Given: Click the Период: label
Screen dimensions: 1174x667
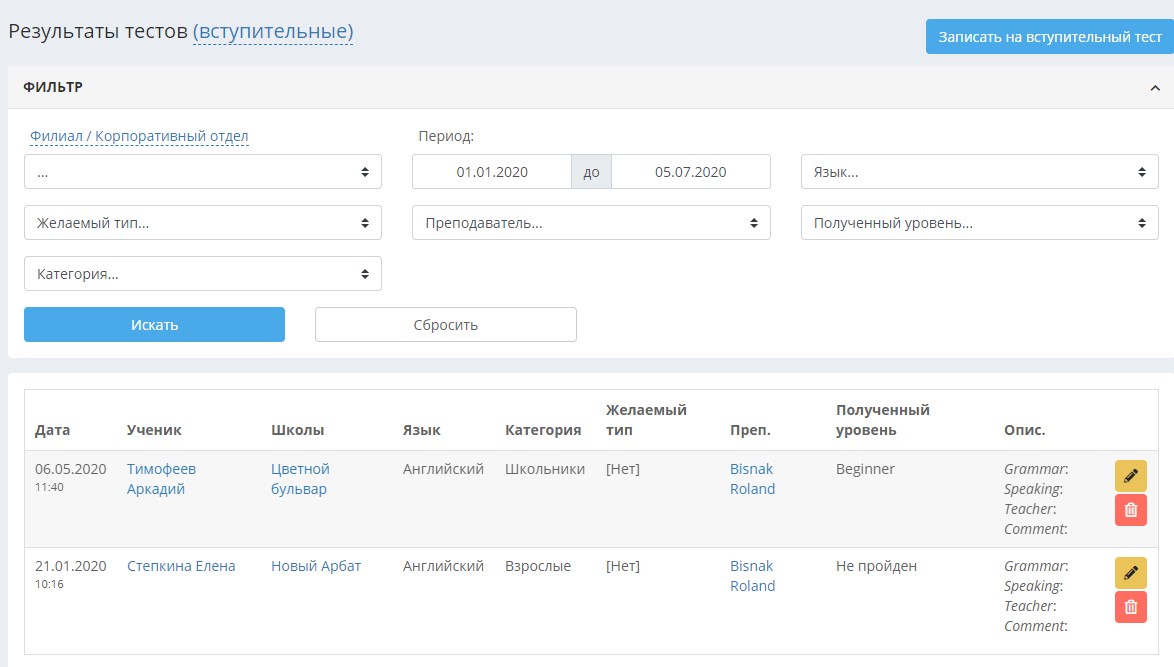Looking at the screenshot, I should [x=446, y=136].
